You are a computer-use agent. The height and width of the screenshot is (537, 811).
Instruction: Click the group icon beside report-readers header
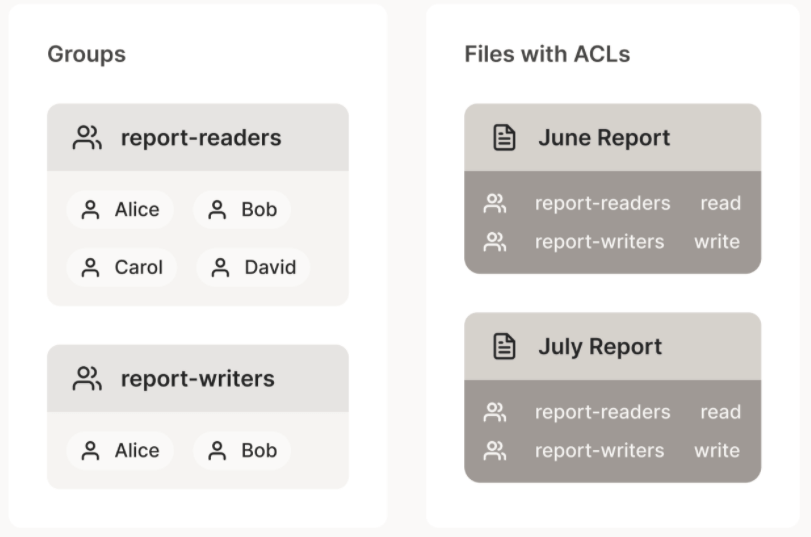point(88,138)
